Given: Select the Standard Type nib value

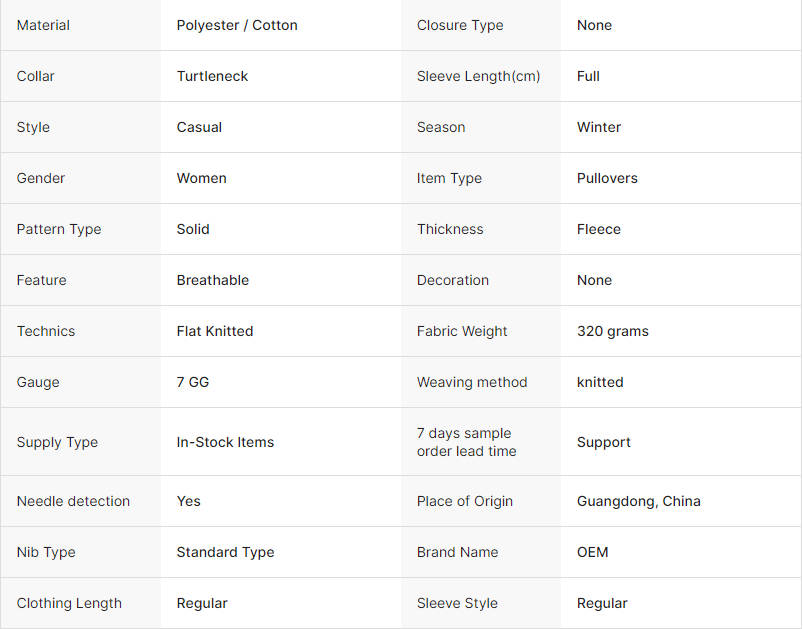Looking at the screenshot, I should (225, 552).
